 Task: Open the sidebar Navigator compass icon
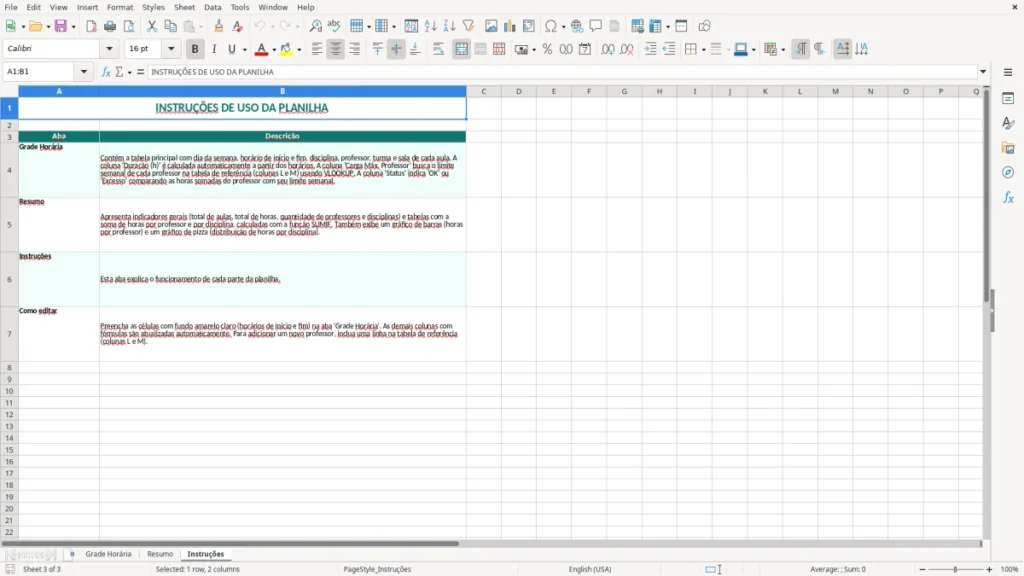[x=1008, y=172]
